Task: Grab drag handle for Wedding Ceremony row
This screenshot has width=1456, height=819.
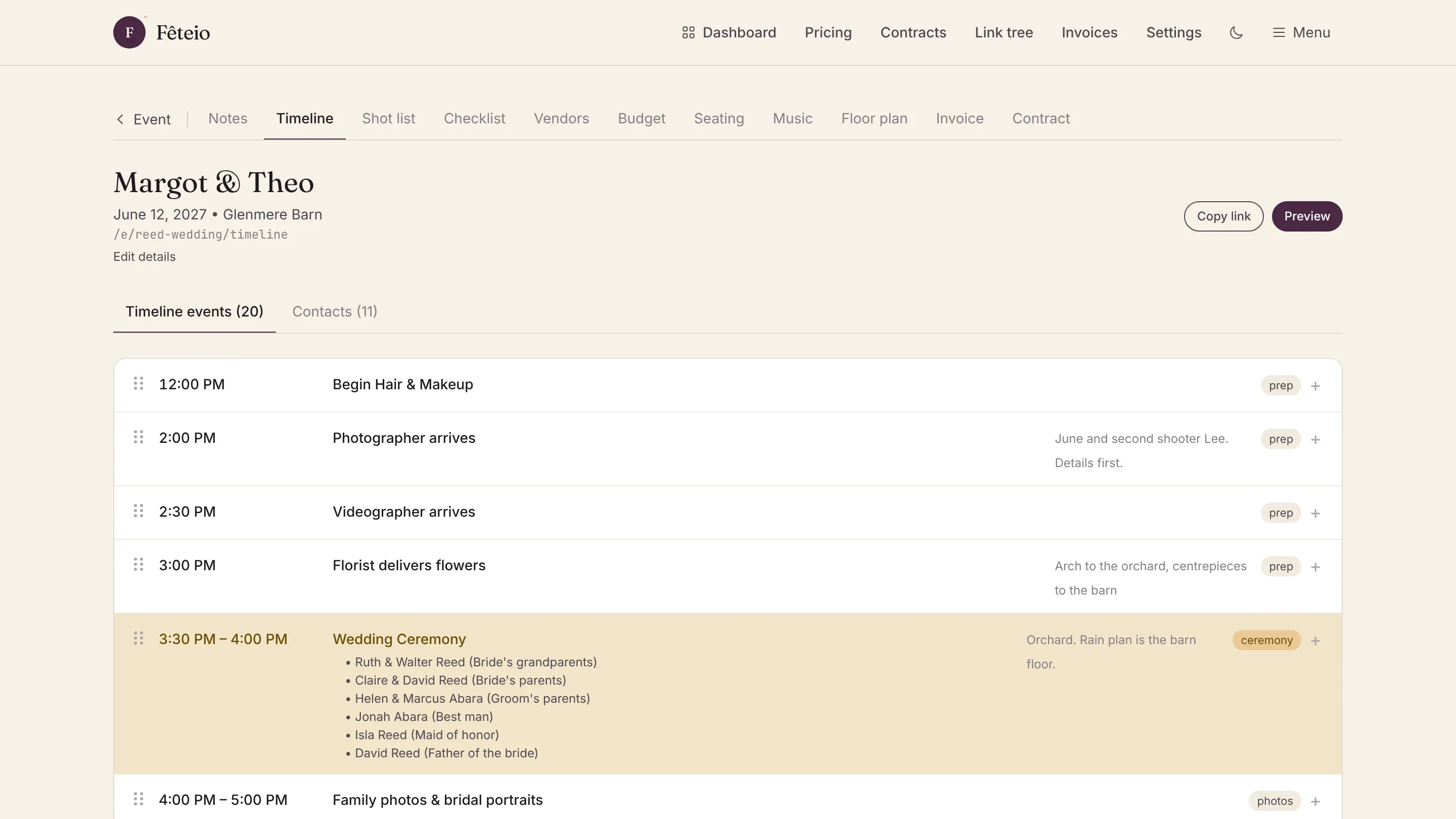Action: (139, 639)
